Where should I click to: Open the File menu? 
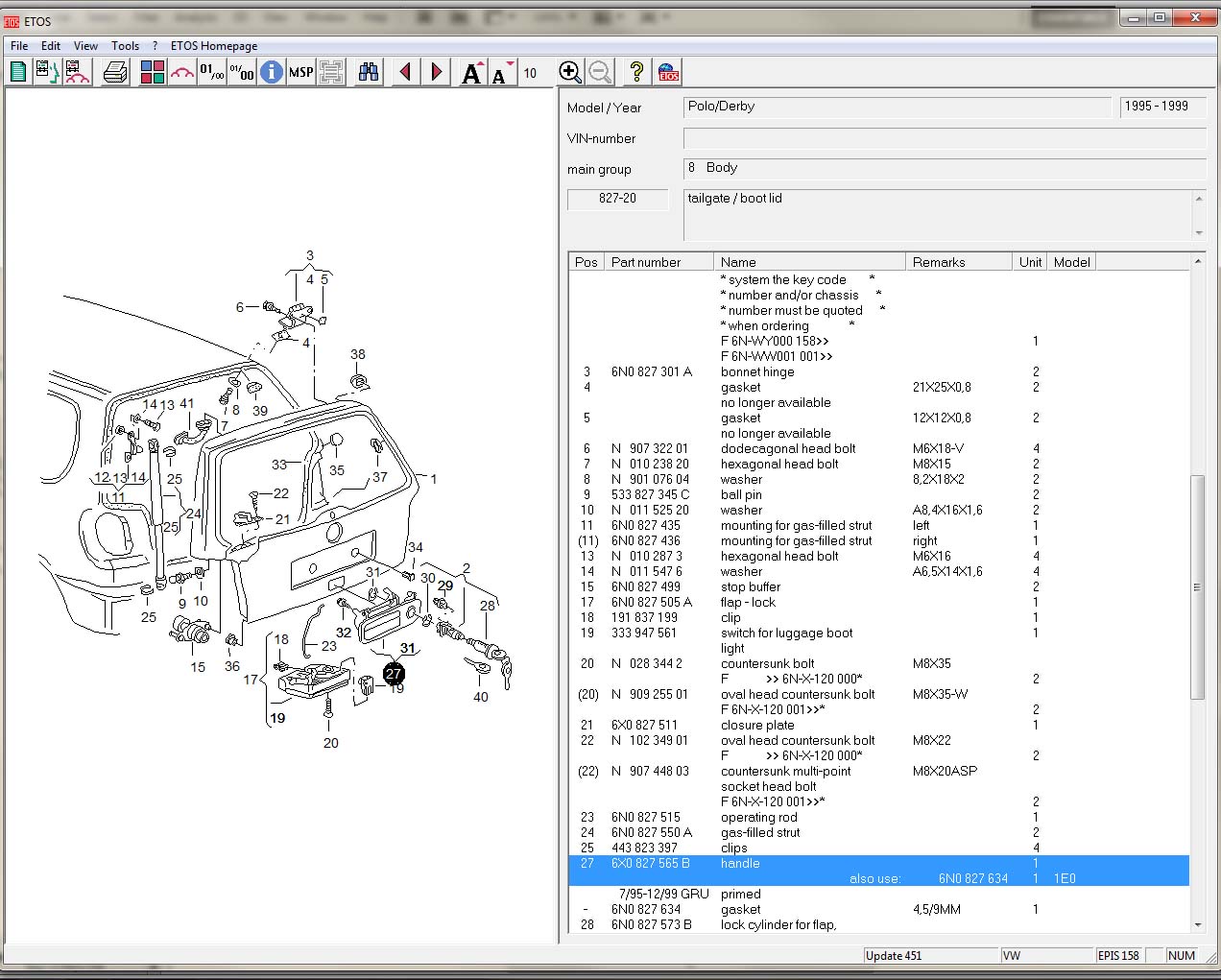(19, 45)
